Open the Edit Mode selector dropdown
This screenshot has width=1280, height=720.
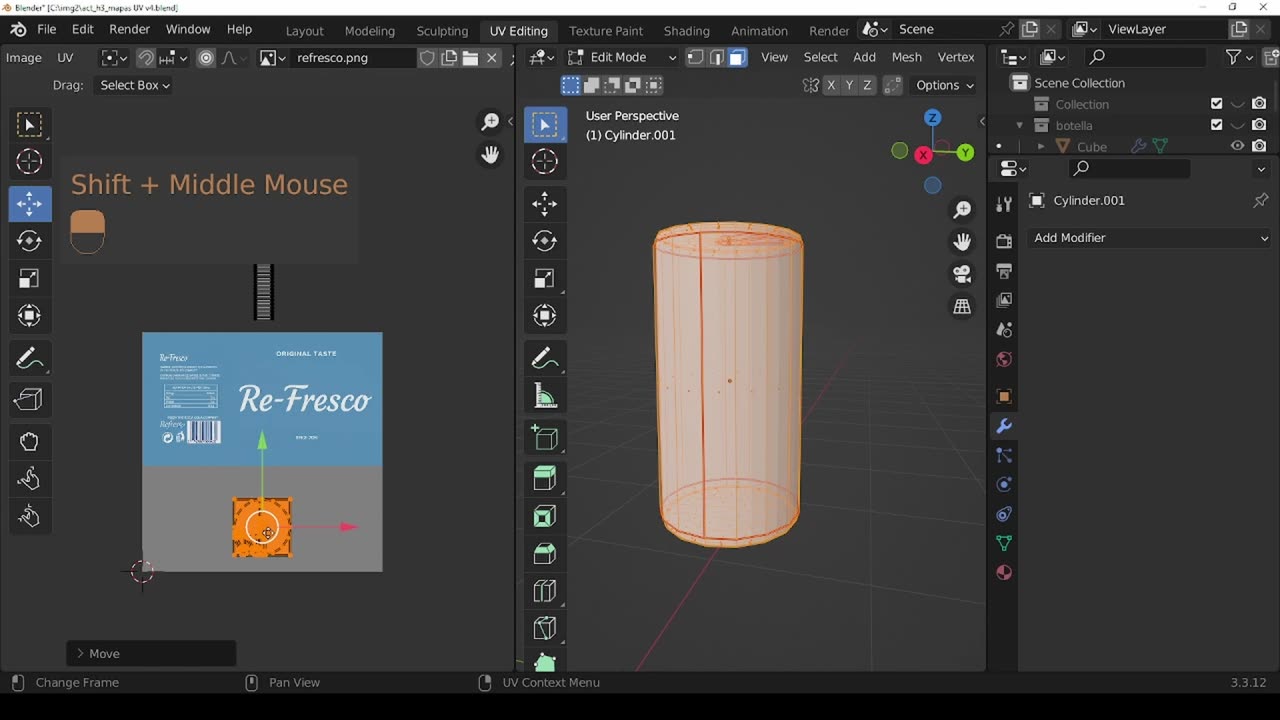click(x=622, y=57)
